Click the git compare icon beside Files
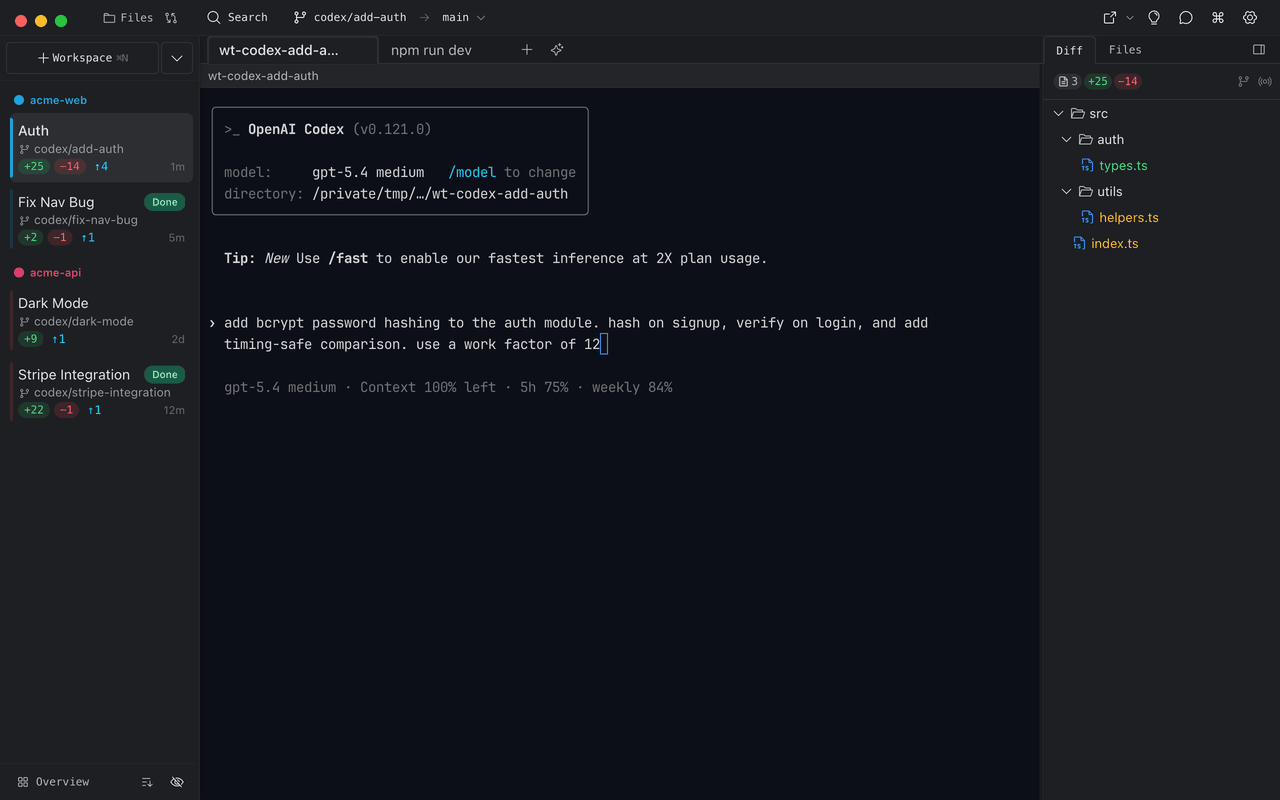 (171, 18)
